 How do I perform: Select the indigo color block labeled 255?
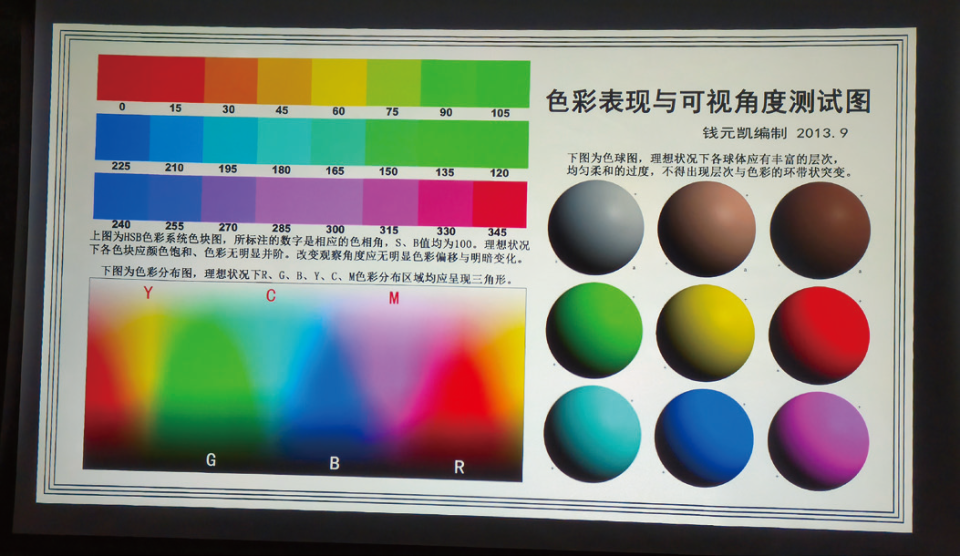[x=174, y=198]
